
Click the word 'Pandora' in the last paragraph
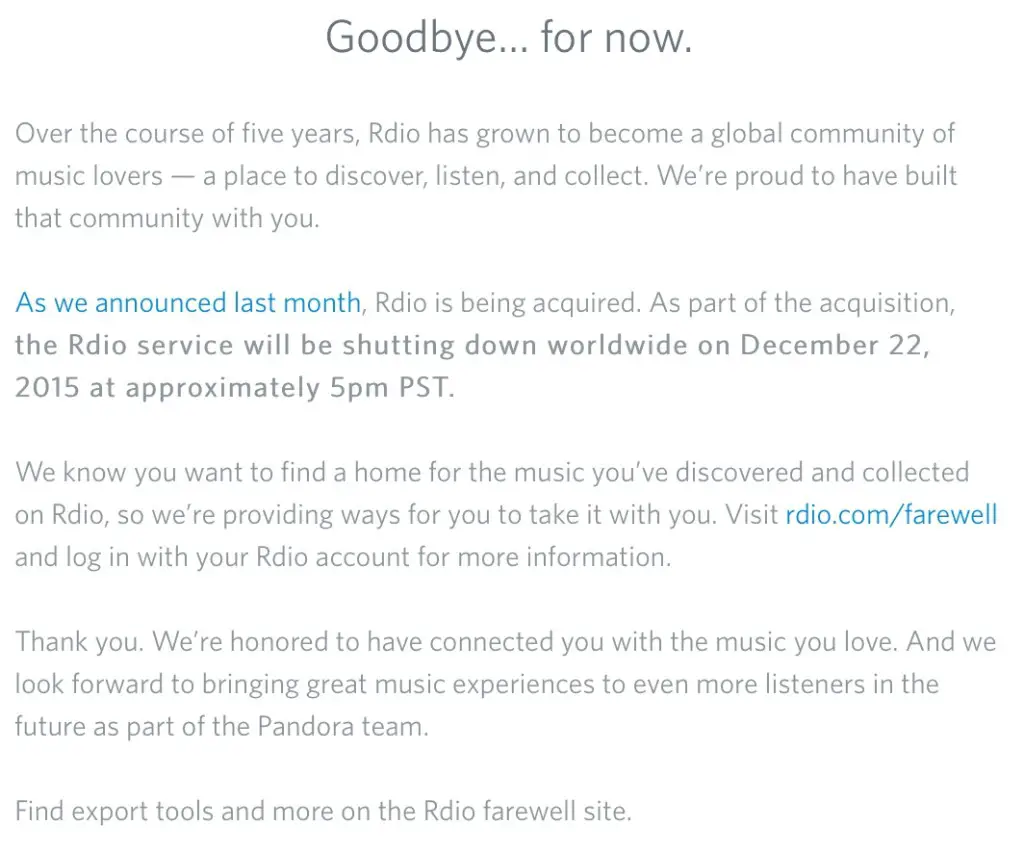coord(306,726)
